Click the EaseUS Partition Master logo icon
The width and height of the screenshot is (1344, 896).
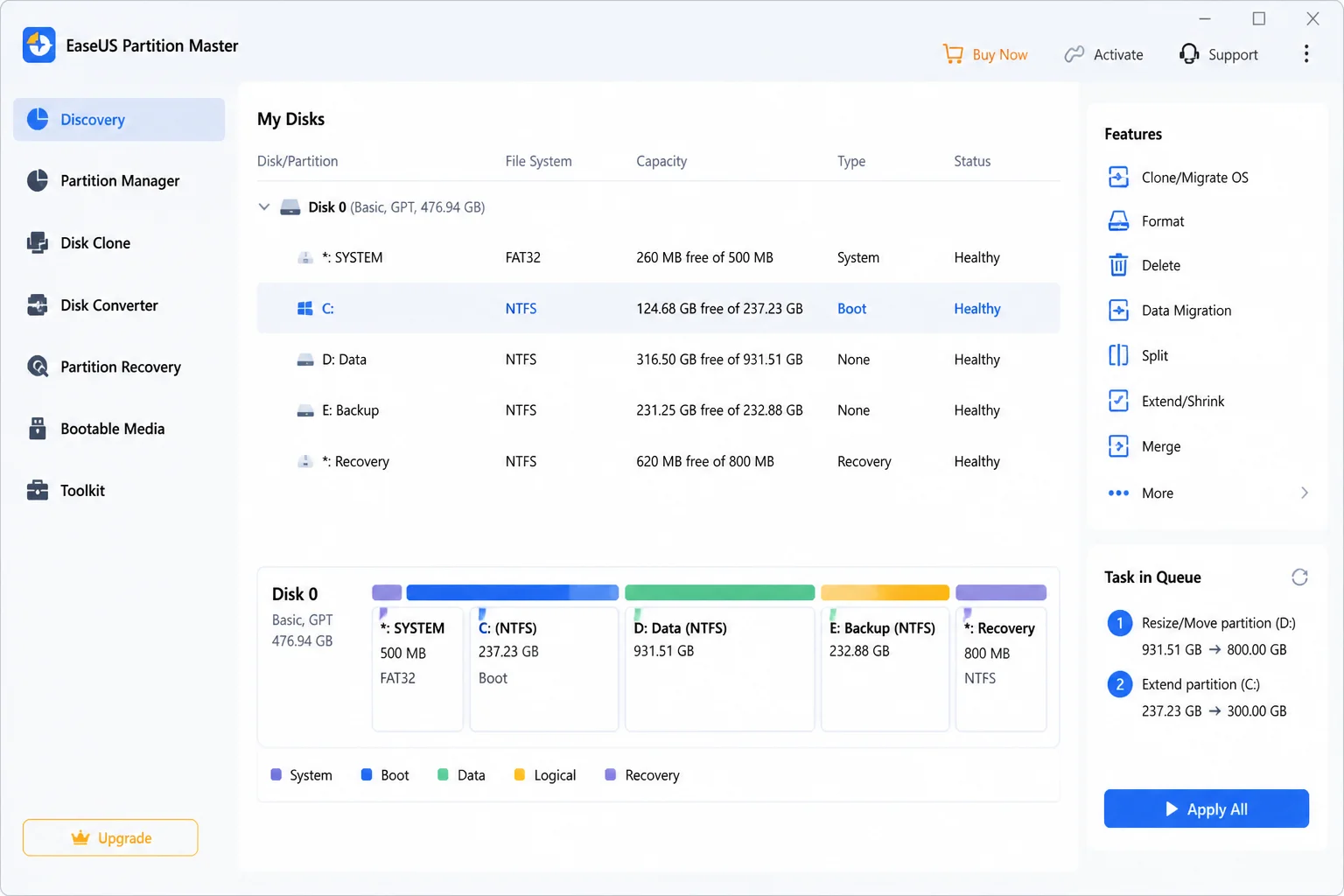click(x=39, y=45)
